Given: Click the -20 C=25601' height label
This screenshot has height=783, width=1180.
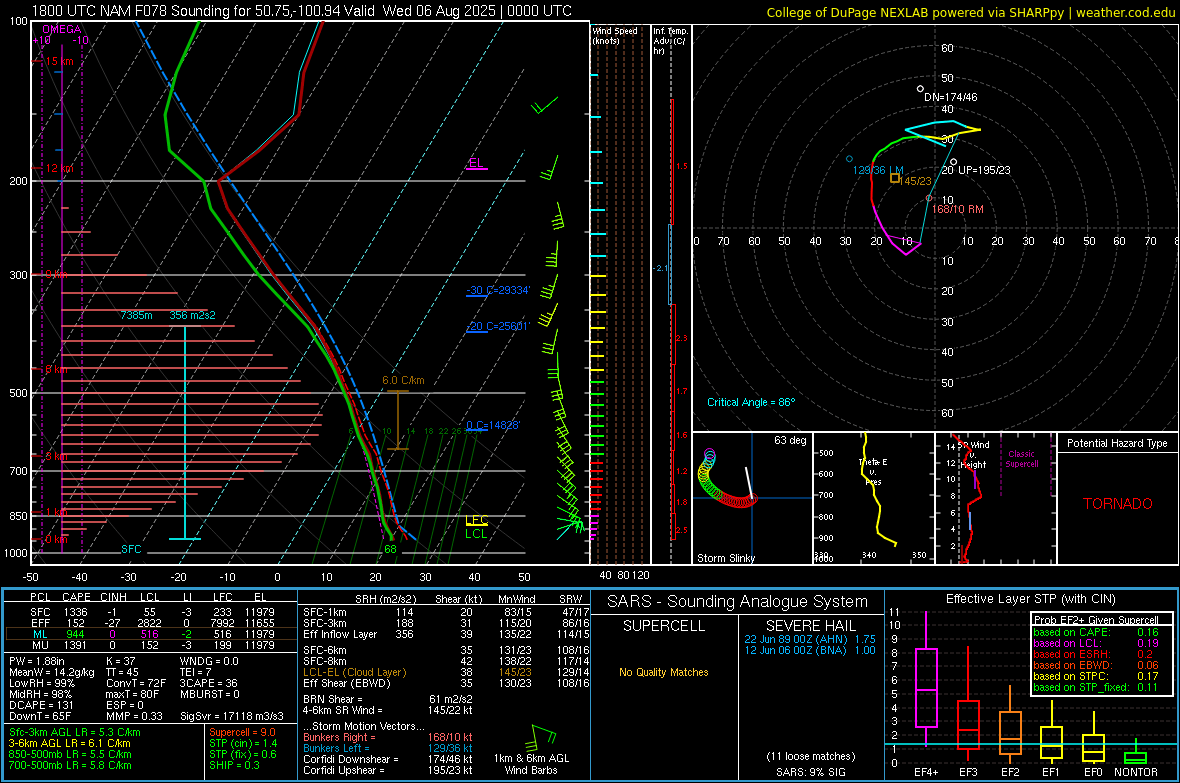Looking at the screenshot, I should tap(498, 326).
